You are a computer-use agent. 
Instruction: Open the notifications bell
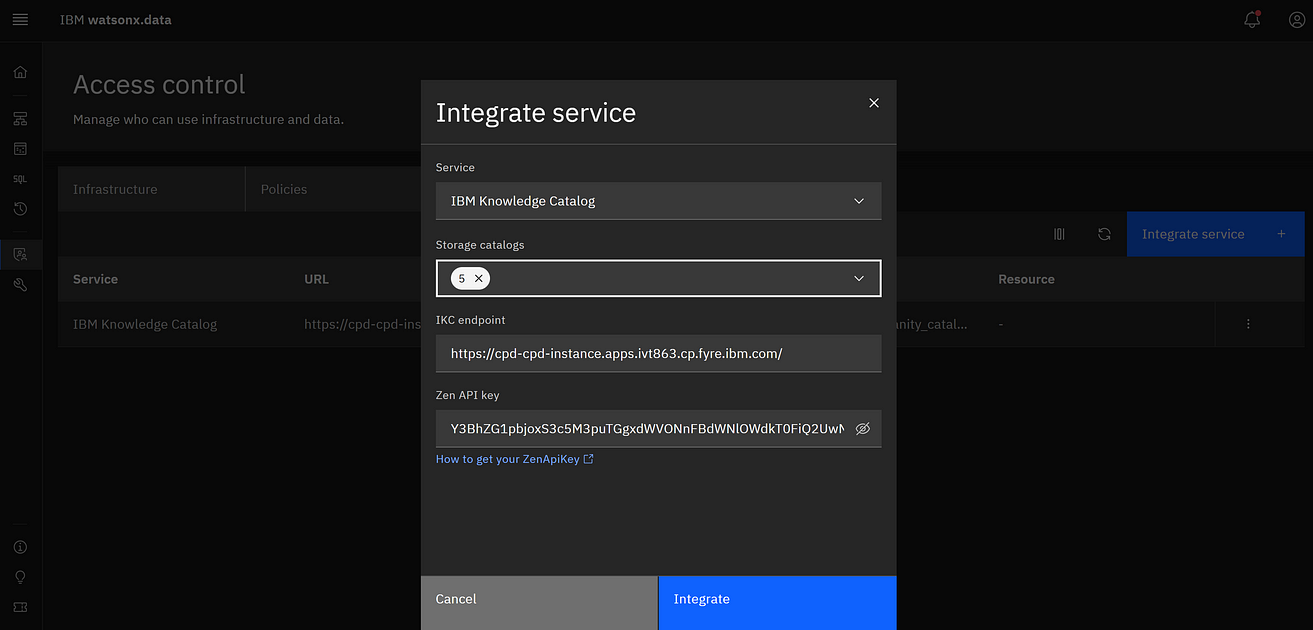coord(1252,20)
